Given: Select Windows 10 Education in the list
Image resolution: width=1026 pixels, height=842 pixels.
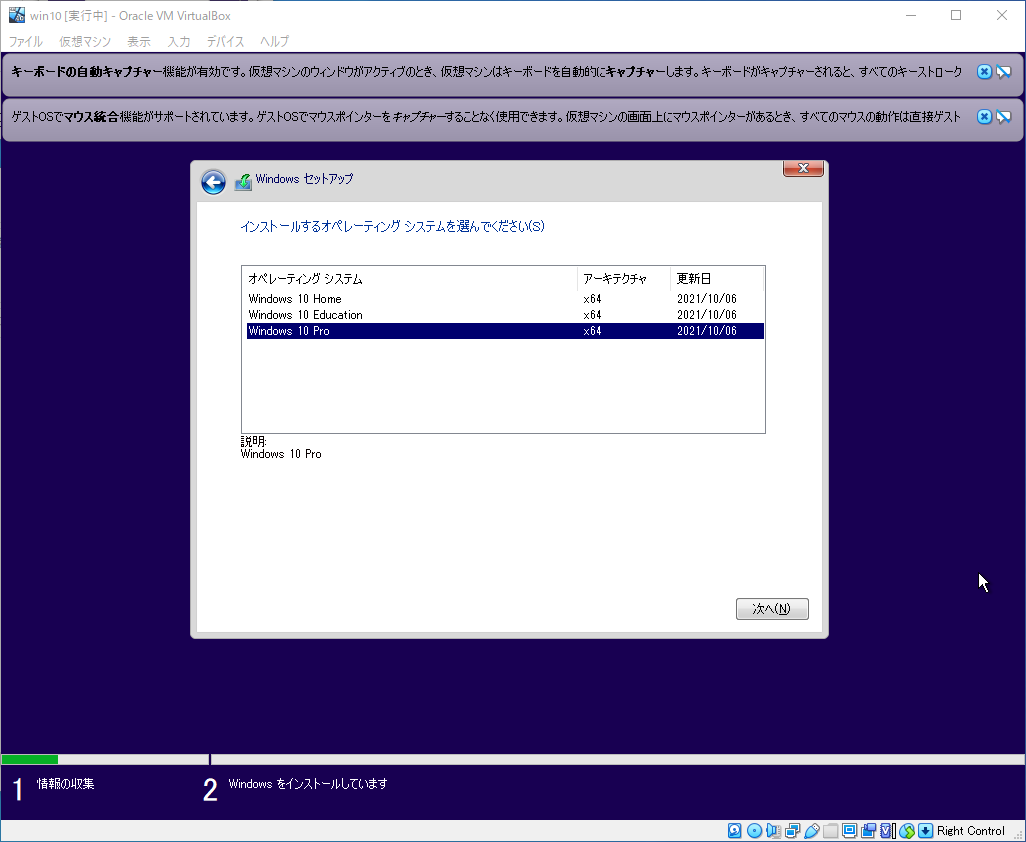Looking at the screenshot, I should coord(505,315).
